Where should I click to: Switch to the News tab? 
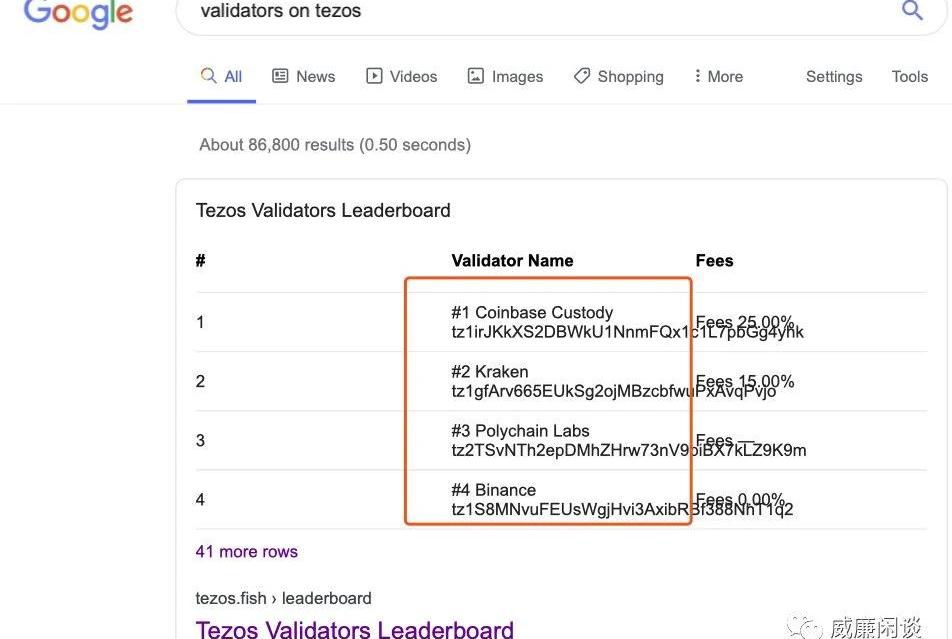tap(304, 77)
